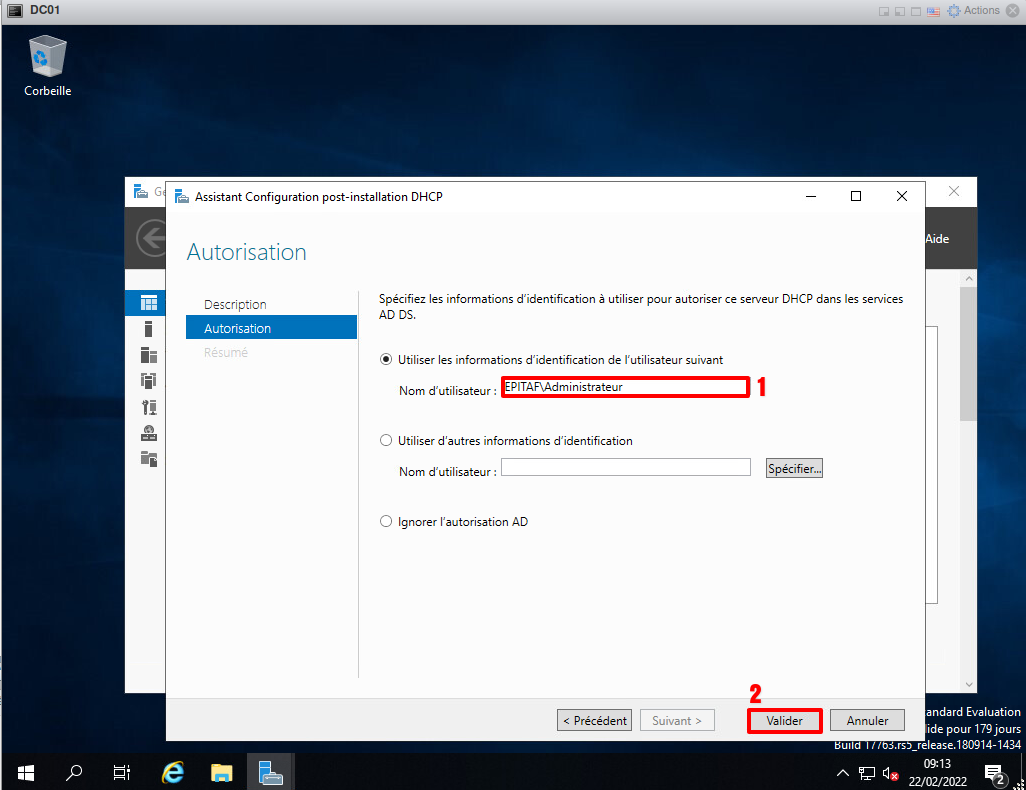This screenshot has height=790, width=1026.
Task: Open the notification center icon
Action: tap(994, 772)
